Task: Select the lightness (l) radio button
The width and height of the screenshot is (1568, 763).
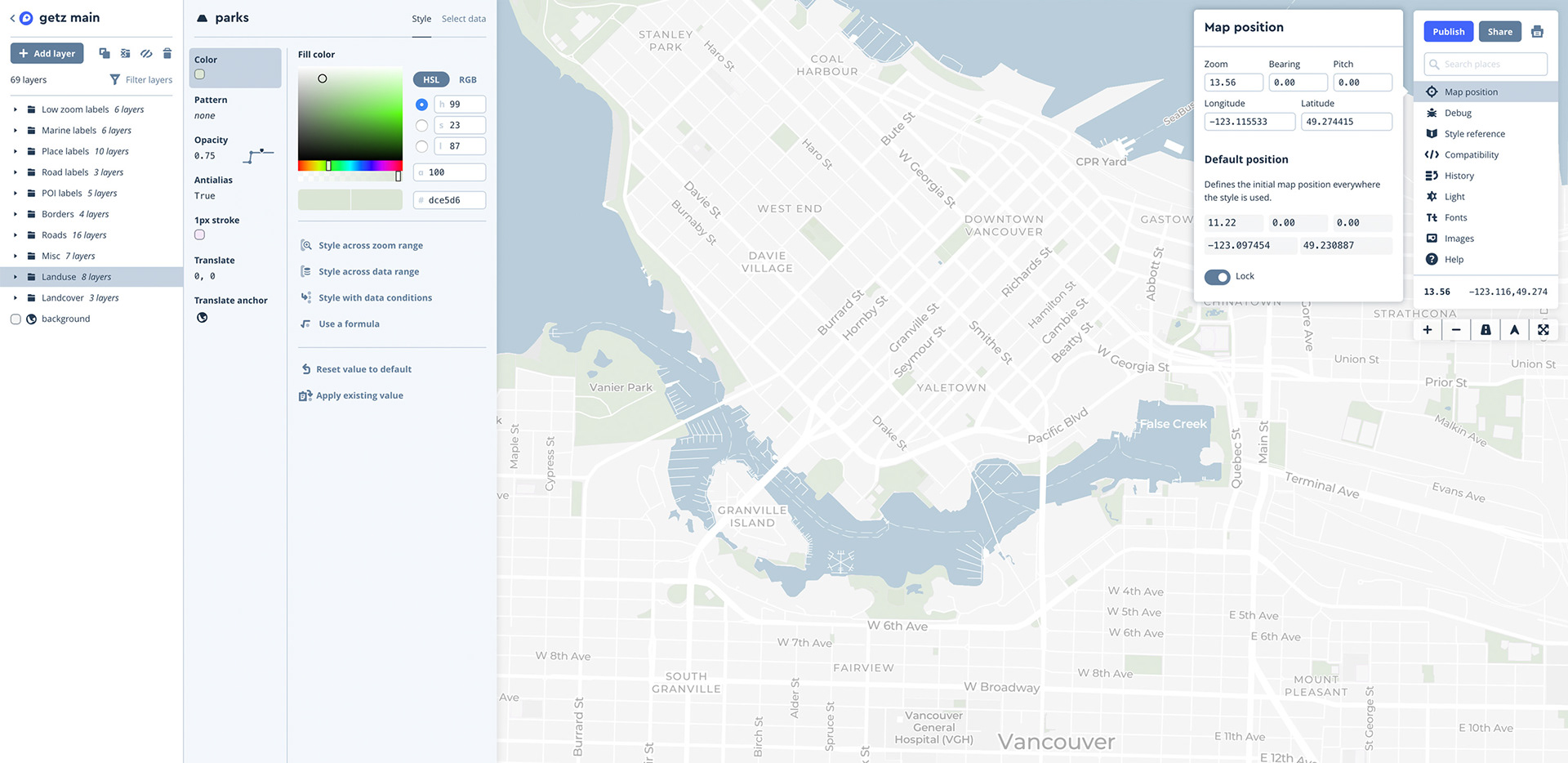Action: coord(421,146)
